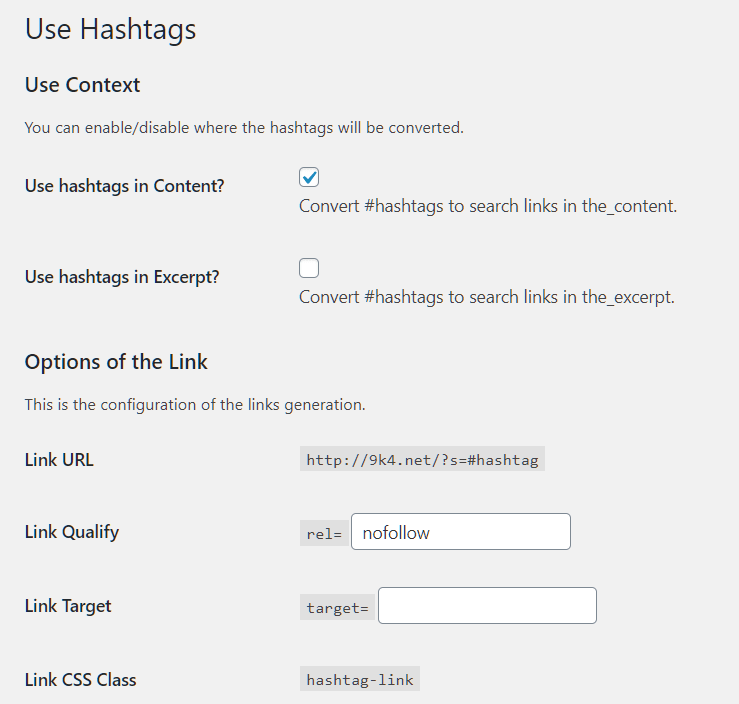The width and height of the screenshot is (739, 704).
Task: Click the Use Context section heading
Action: (x=82, y=85)
